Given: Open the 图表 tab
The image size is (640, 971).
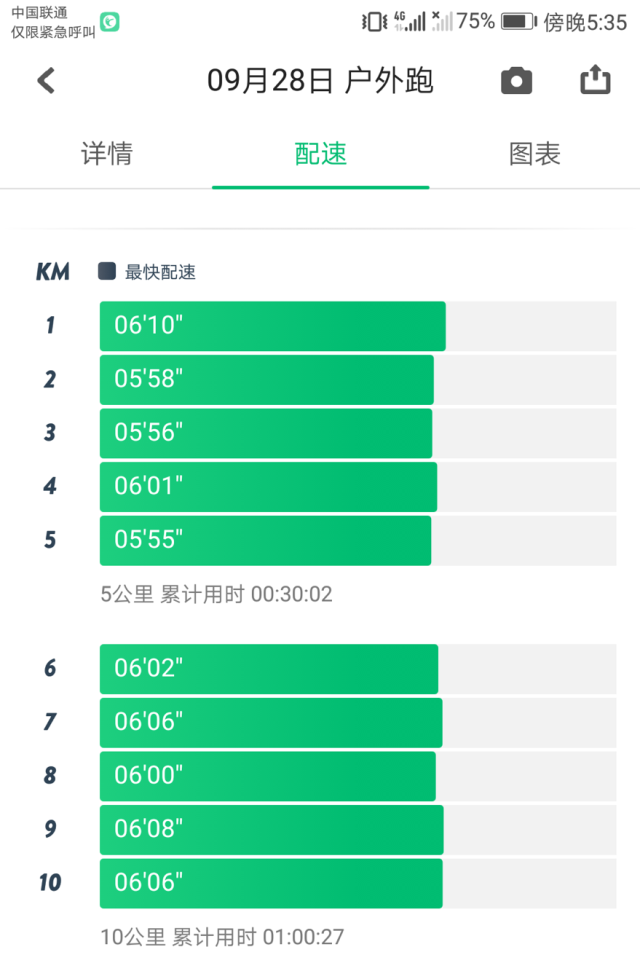Looking at the screenshot, I should pos(534,154).
